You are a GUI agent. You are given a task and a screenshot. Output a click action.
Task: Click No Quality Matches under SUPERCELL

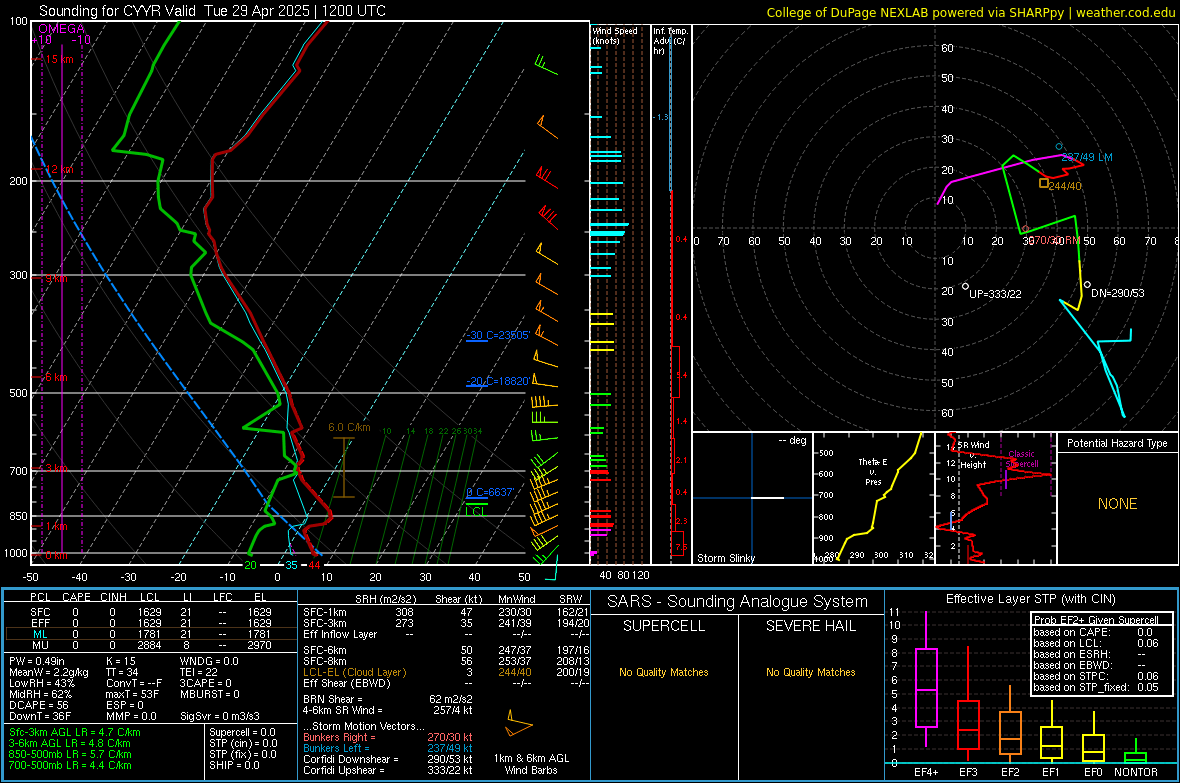coord(664,672)
